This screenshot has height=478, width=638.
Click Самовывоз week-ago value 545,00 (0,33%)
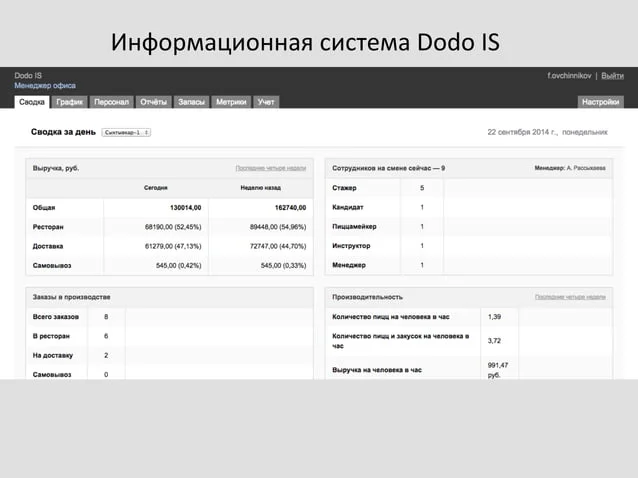tap(284, 265)
